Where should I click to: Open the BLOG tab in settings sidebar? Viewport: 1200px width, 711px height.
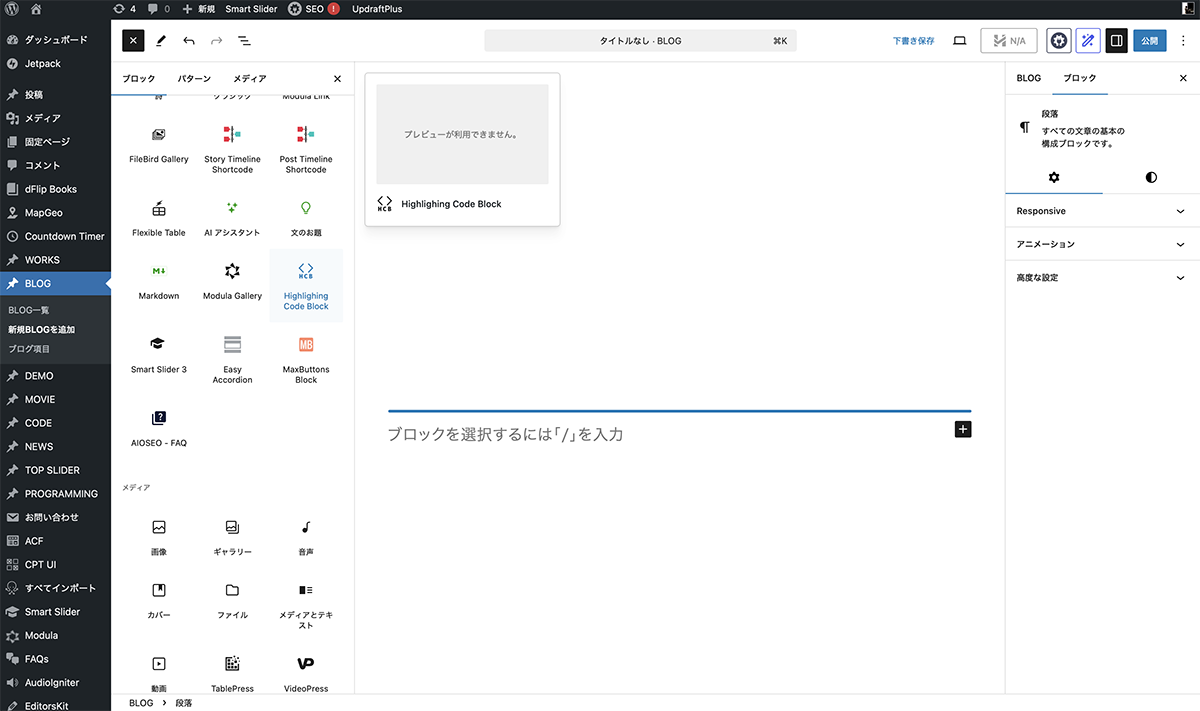pyautogui.click(x=1028, y=78)
